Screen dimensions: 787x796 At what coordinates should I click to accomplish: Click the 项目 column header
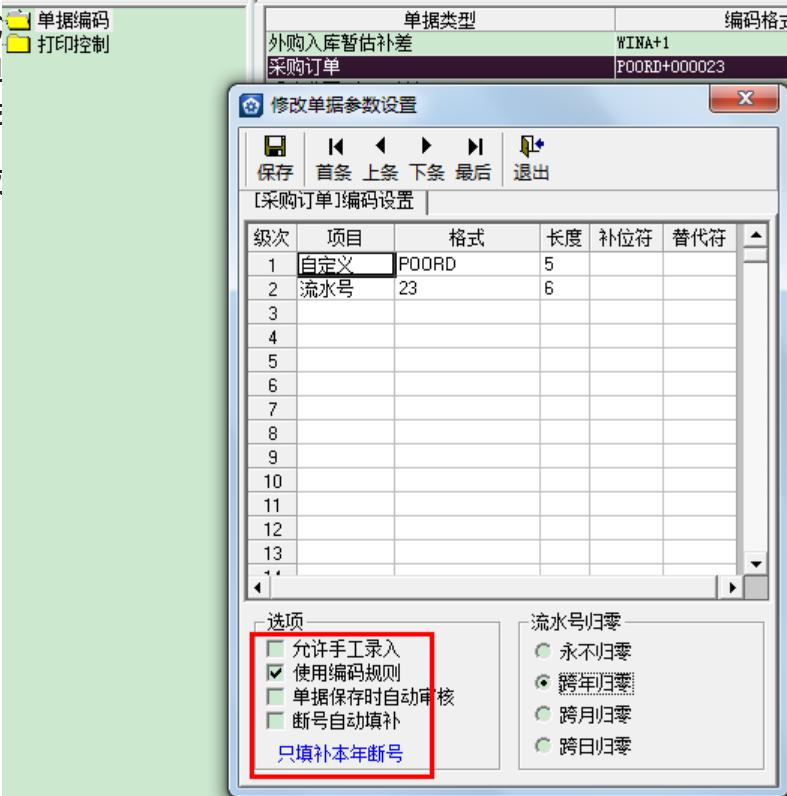345,238
